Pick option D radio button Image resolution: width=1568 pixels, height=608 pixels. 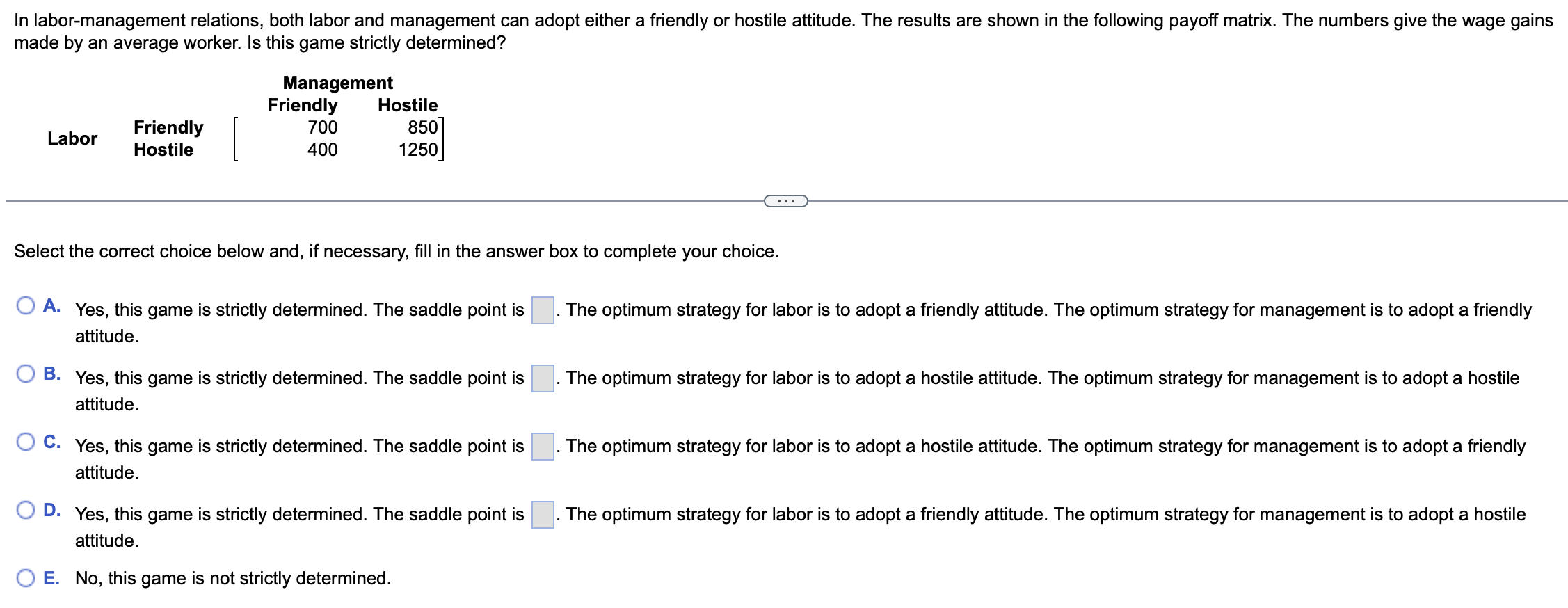pos(26,510)
